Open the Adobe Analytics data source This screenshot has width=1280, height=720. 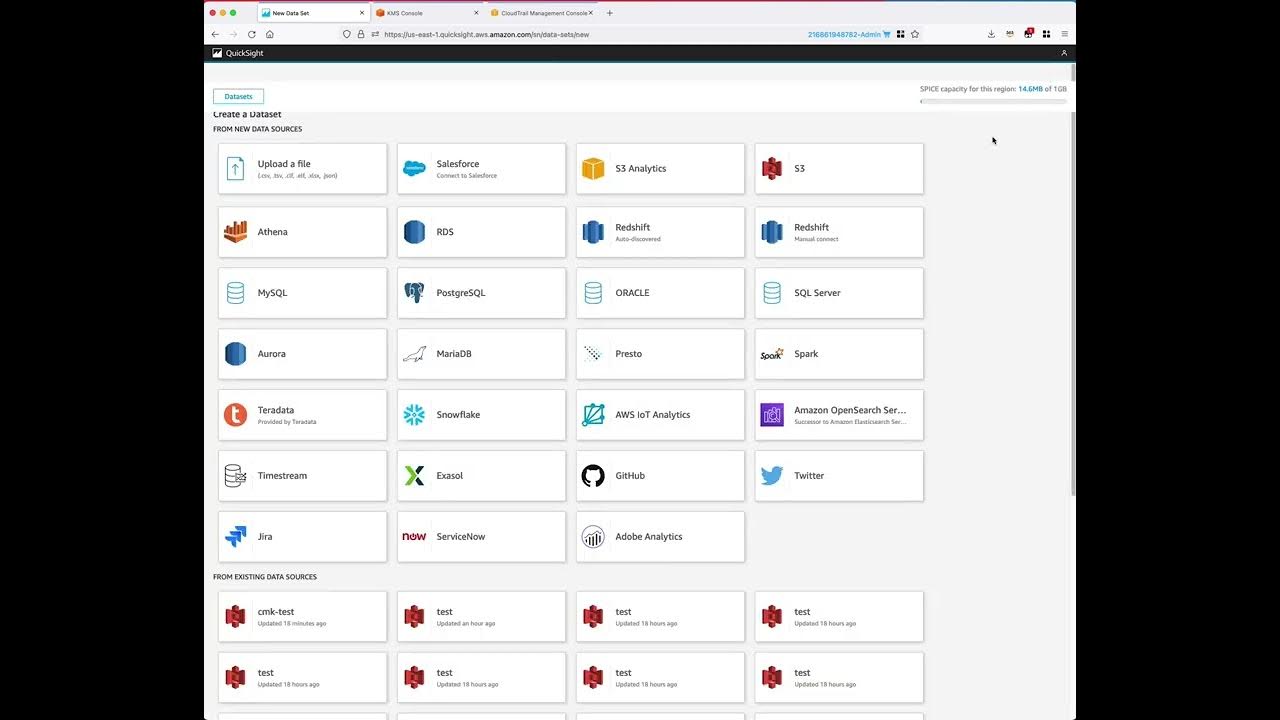[660, 537]
